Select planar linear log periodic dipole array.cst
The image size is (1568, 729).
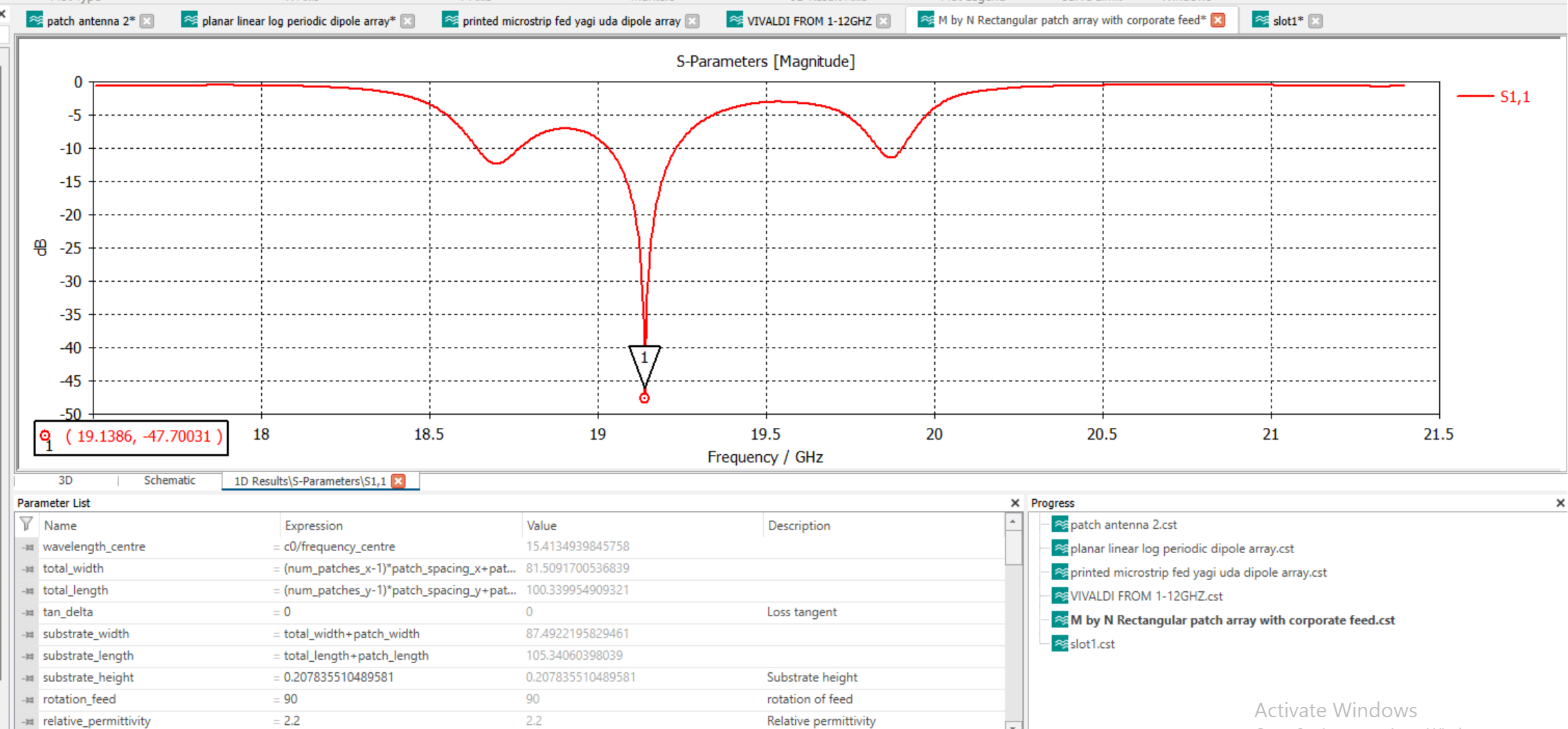coord(1182,549)
